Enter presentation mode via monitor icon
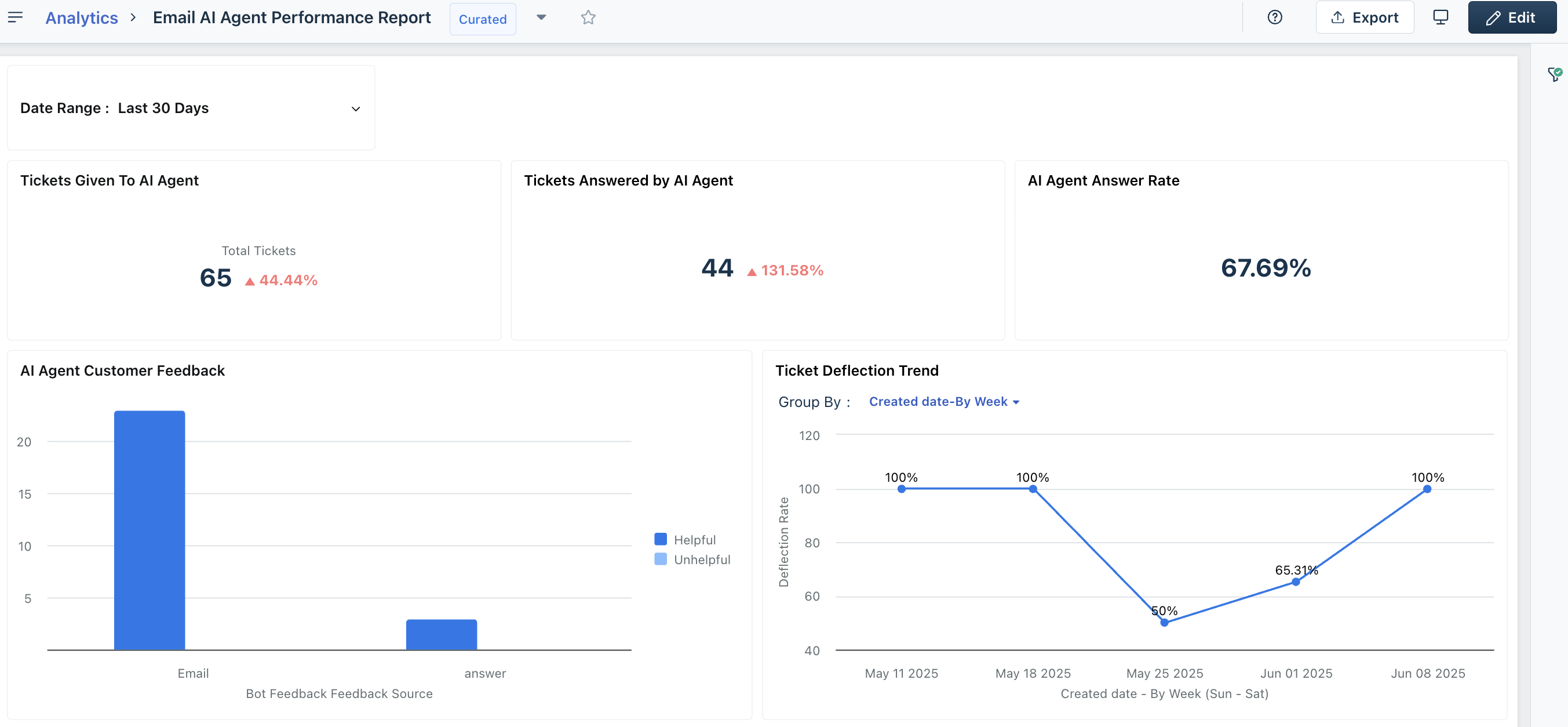 (1440, 17)
